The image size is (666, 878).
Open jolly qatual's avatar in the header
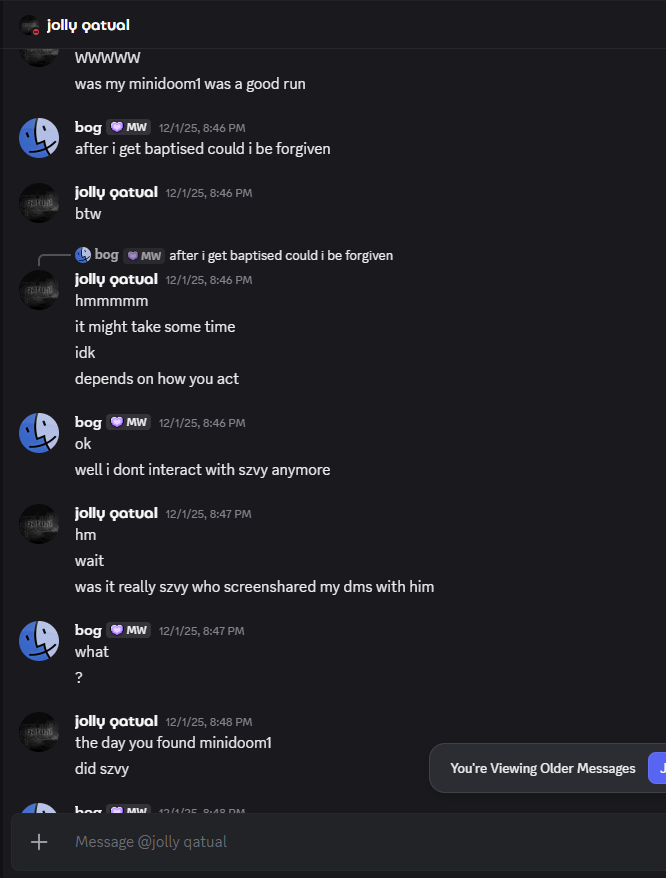click(29, 25)
